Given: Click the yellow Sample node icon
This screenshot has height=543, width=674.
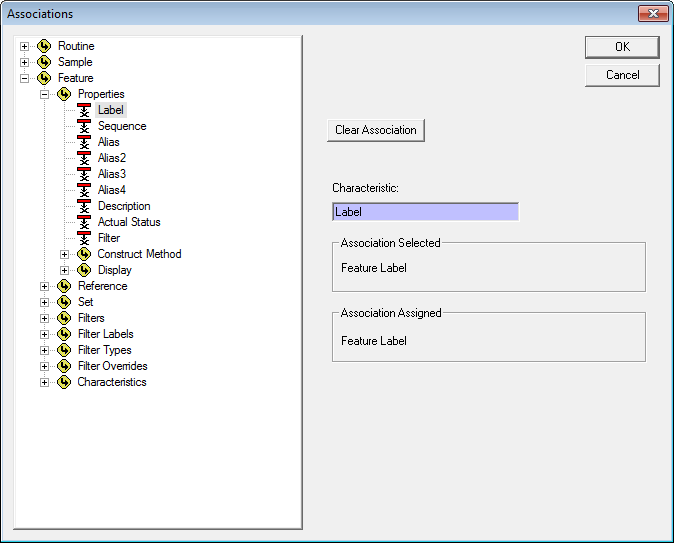Looking at the screenshot, I should [x=44, y=62].
